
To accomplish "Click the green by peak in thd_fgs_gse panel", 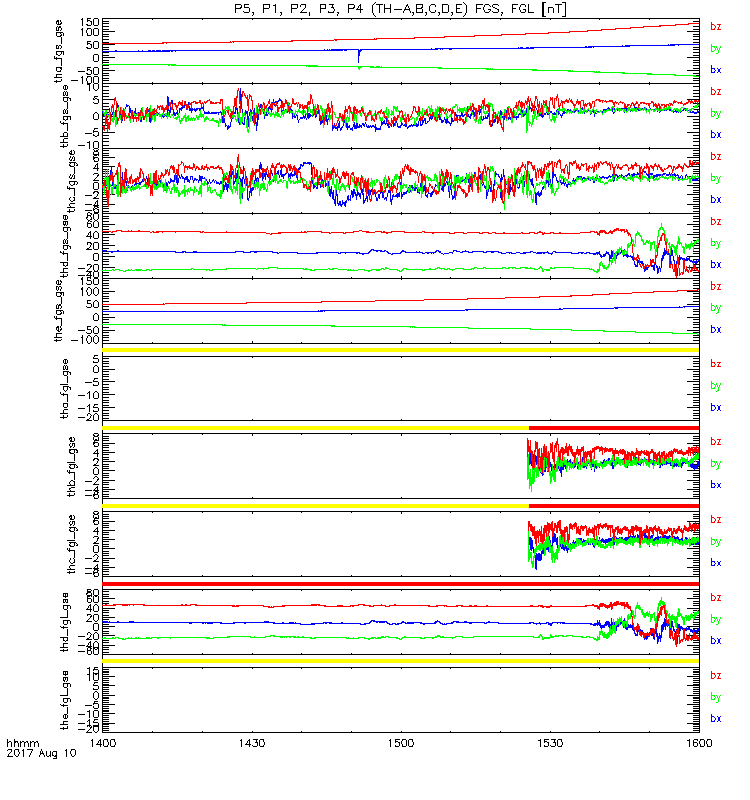I will (662, 227).
